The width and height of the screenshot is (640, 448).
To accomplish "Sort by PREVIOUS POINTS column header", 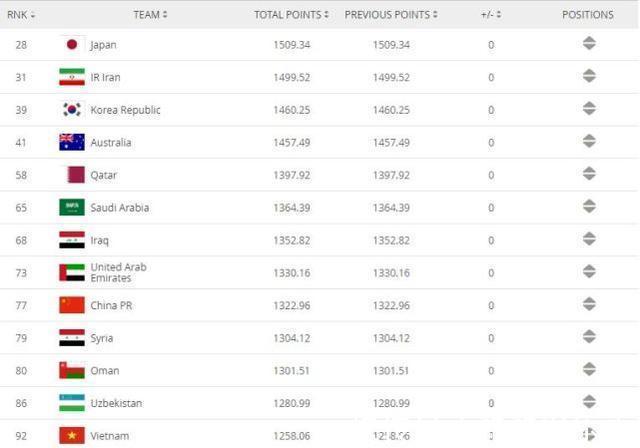I will pyautogui.click(x=391, y=15).
